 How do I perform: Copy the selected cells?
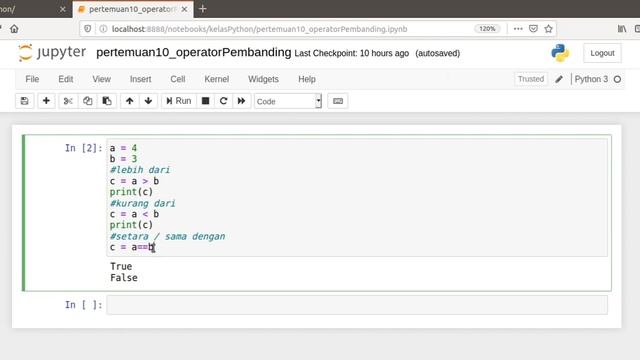pos(87,101)
